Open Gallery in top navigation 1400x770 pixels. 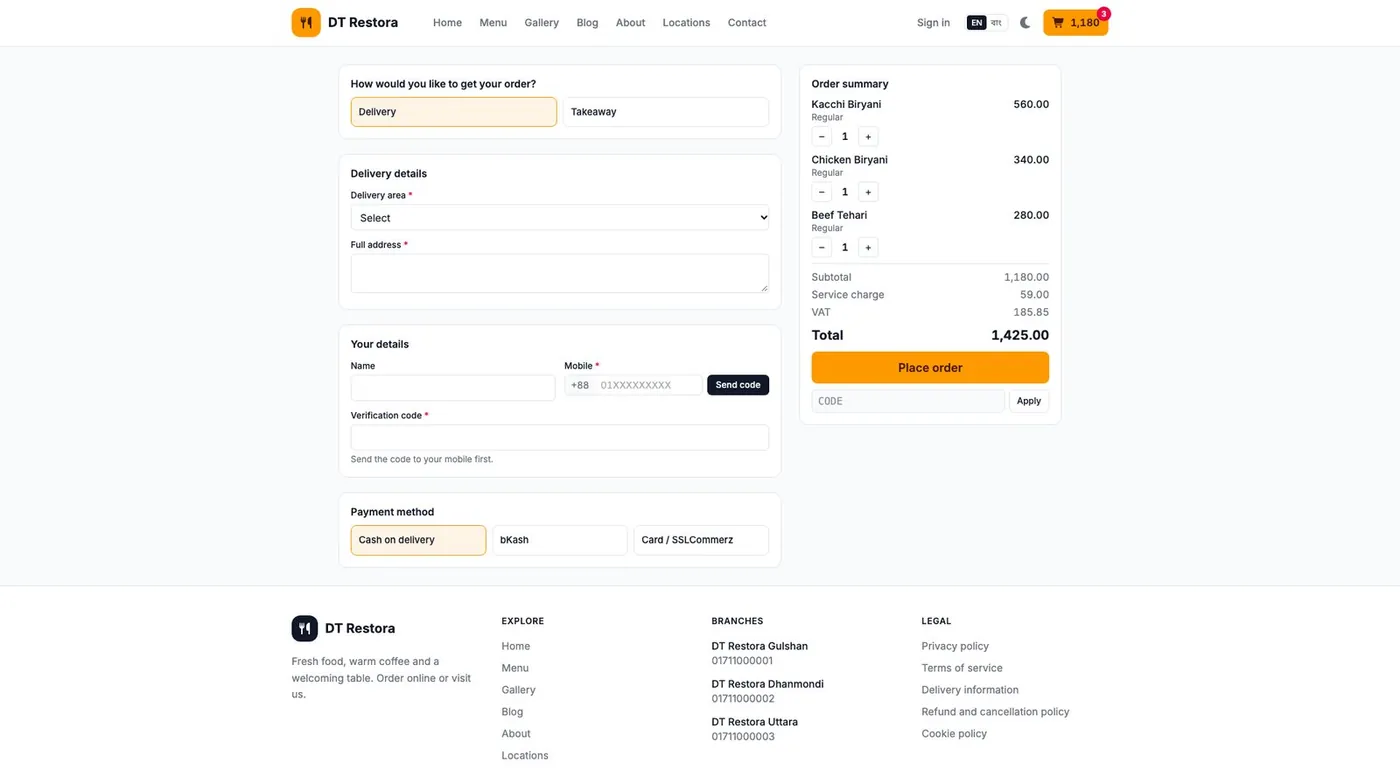click(542, 23)
